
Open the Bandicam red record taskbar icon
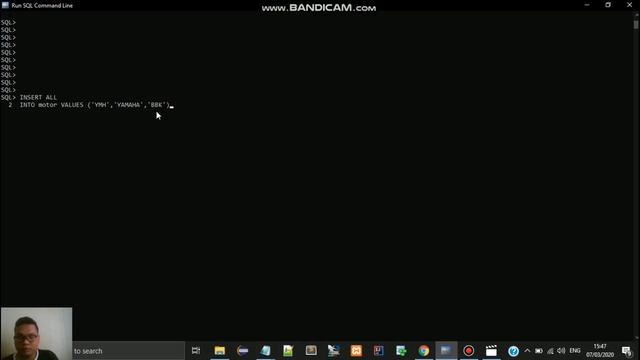[469, 351]
